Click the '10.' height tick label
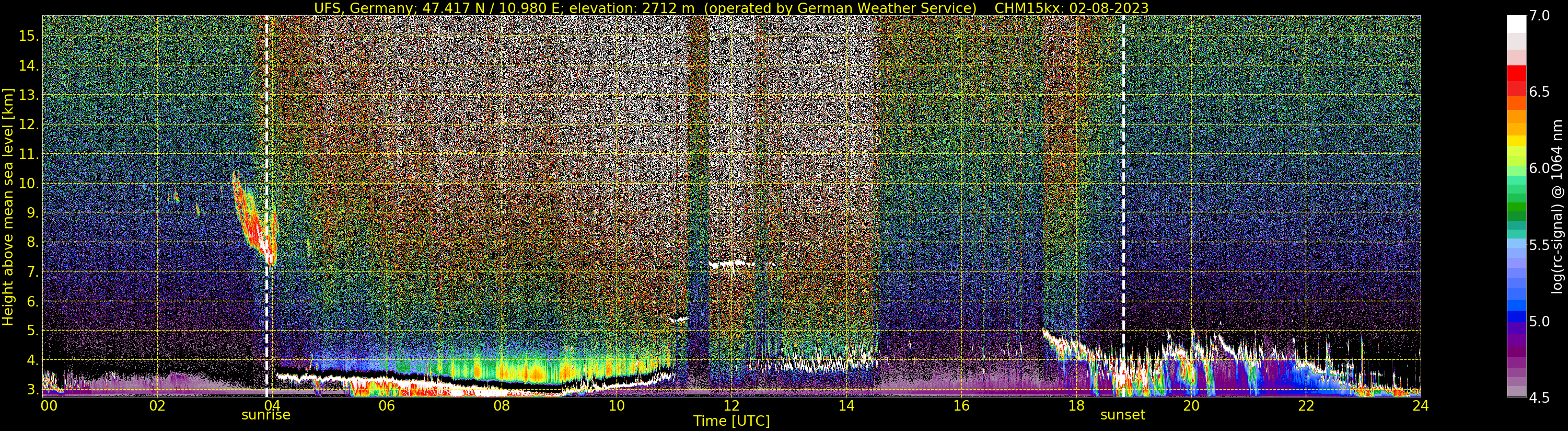Viewport: 1568px width, 431px height. tap(29, 184)
